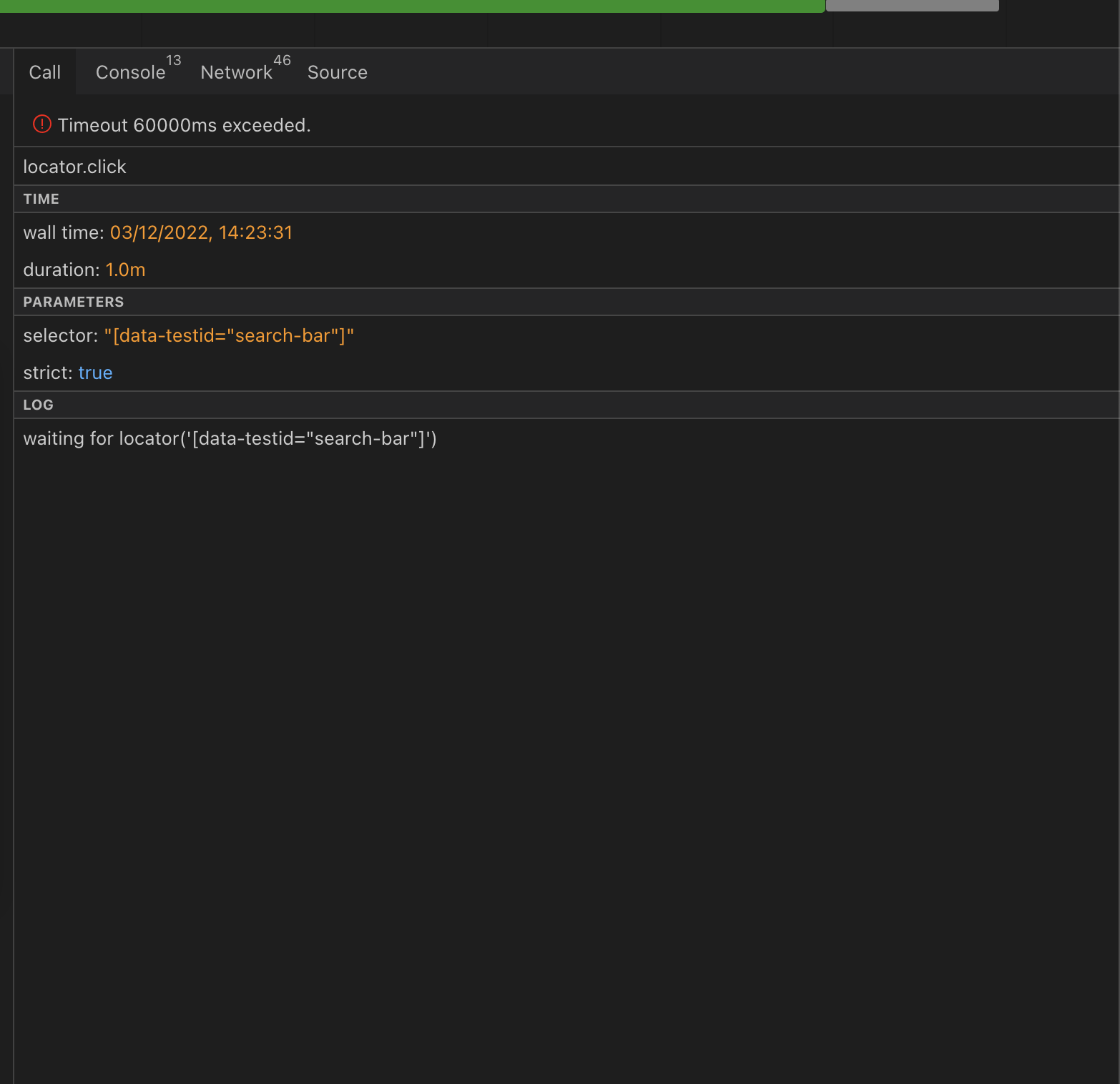Collapse the LOG section header

pos(37,405)
